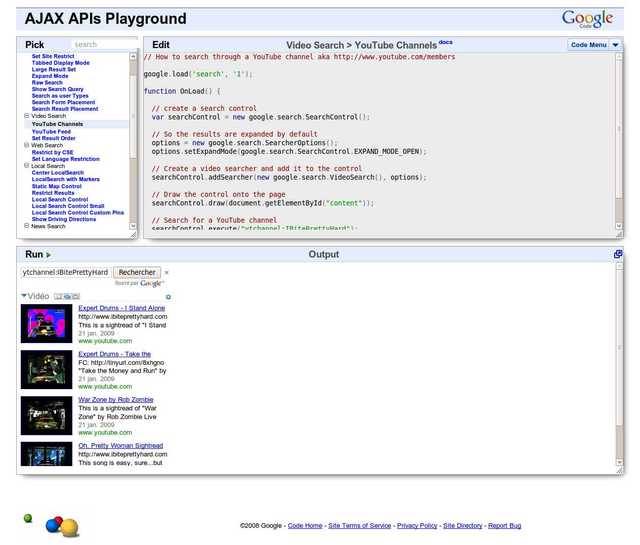Select Raw Search sample
640x545 pixels.
47,82
